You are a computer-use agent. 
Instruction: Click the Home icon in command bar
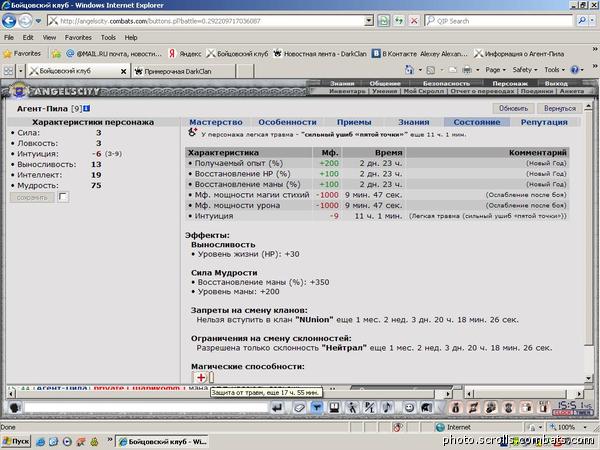(409, 70)
